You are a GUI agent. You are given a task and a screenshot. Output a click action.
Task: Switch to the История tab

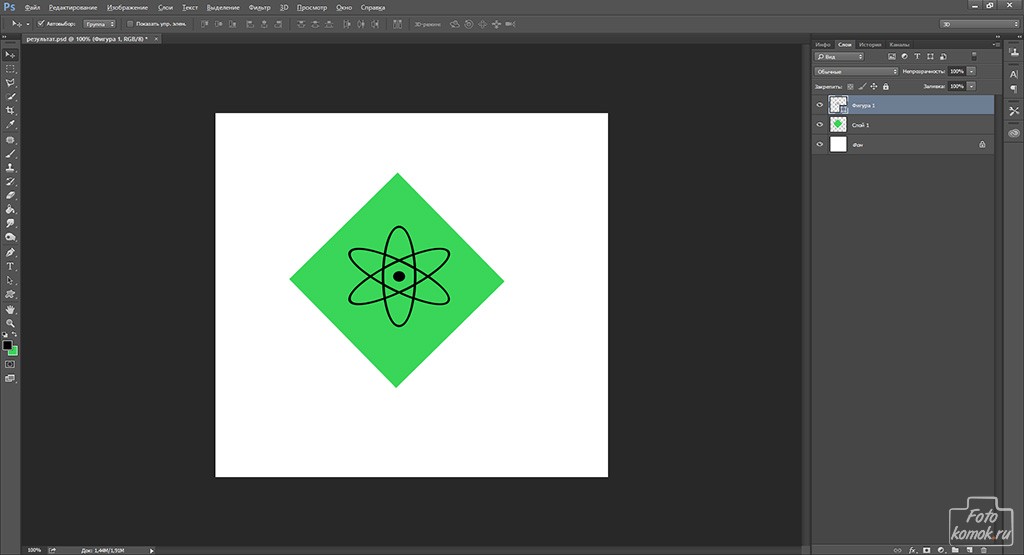870,44
